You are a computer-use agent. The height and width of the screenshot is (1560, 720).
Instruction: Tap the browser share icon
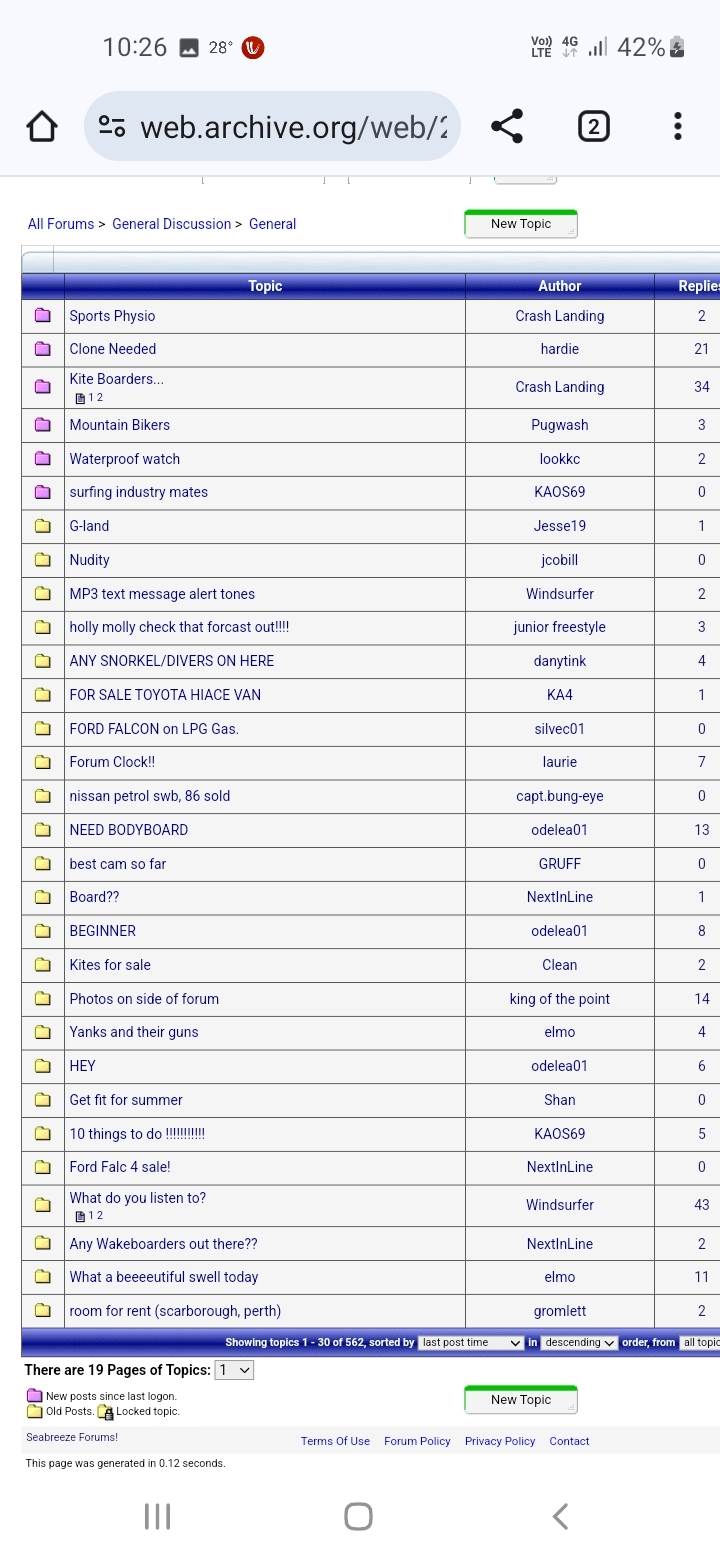click(x=507, y=126)
